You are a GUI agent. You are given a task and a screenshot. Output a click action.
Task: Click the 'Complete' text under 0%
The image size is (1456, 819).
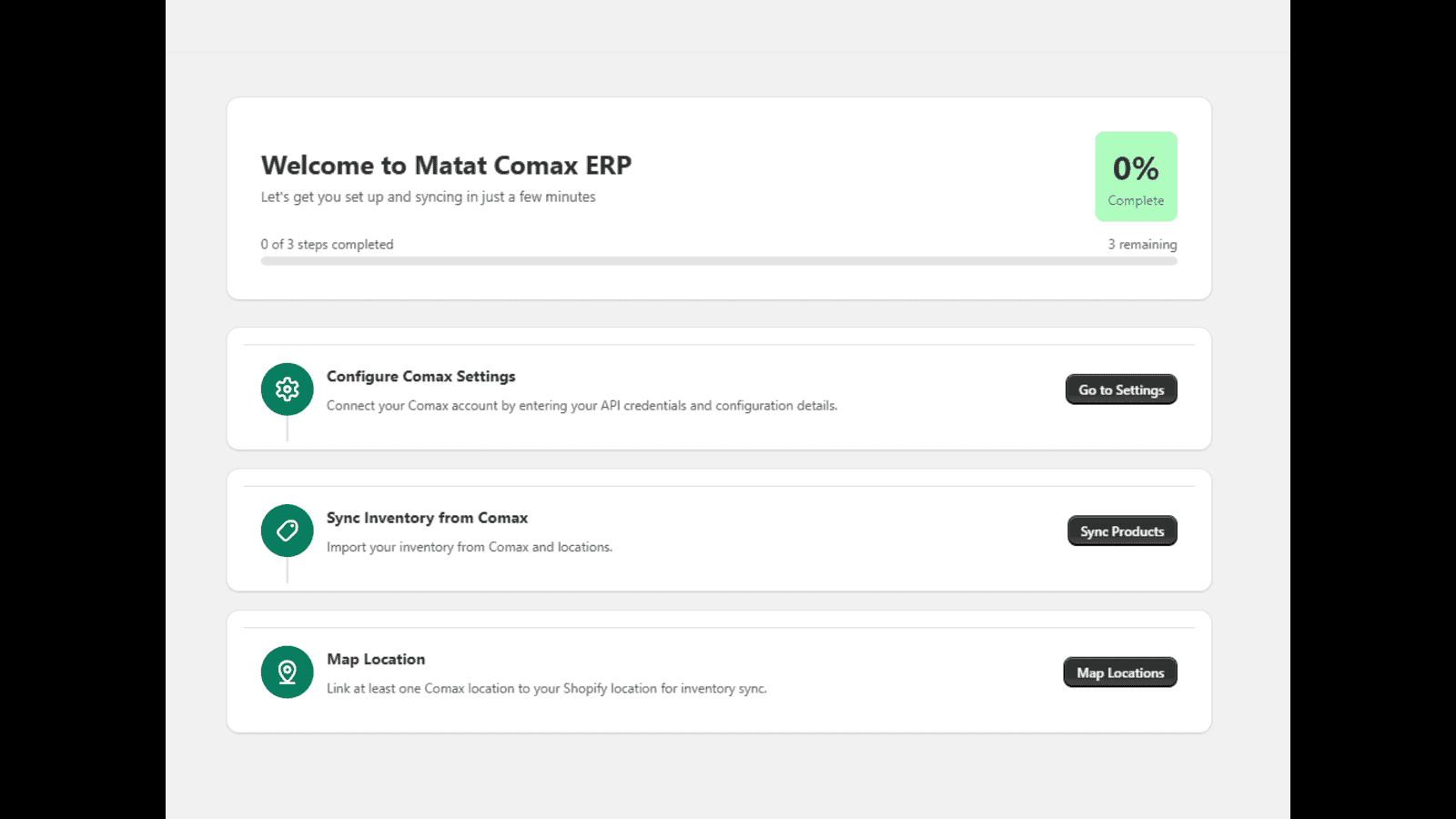coord(1136,201)
